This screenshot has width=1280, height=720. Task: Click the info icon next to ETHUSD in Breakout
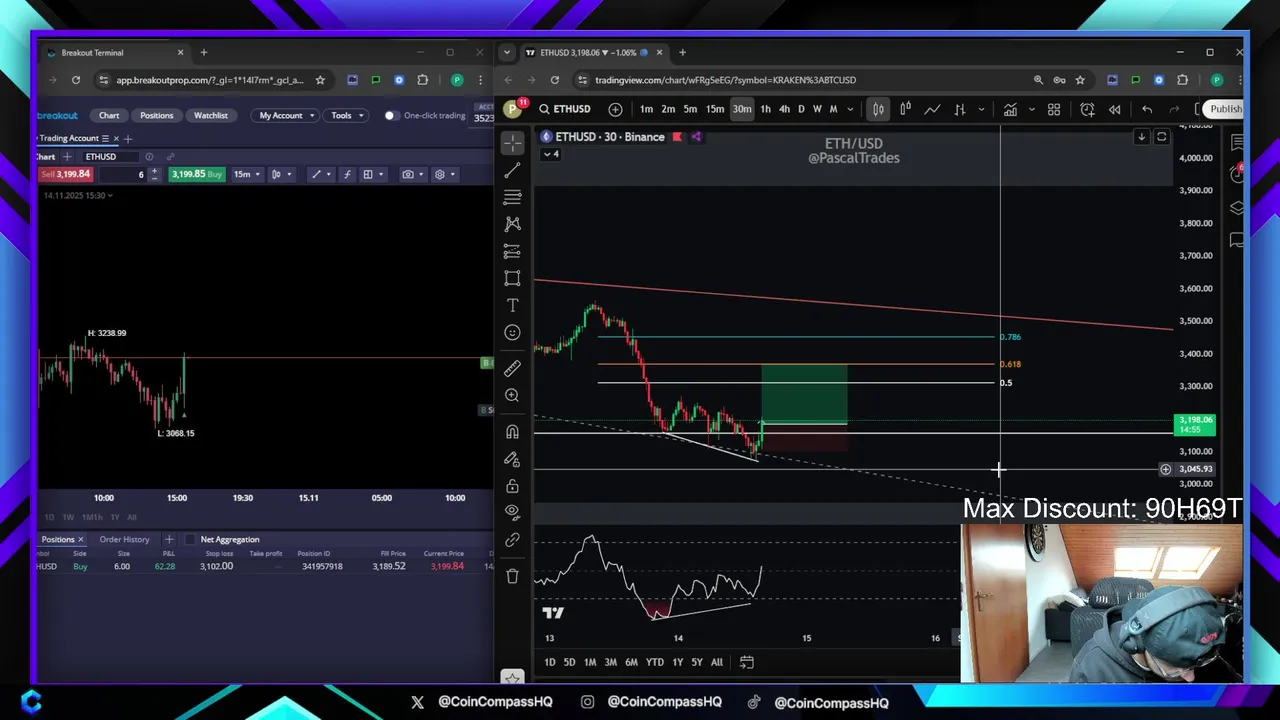coord(149,156)
